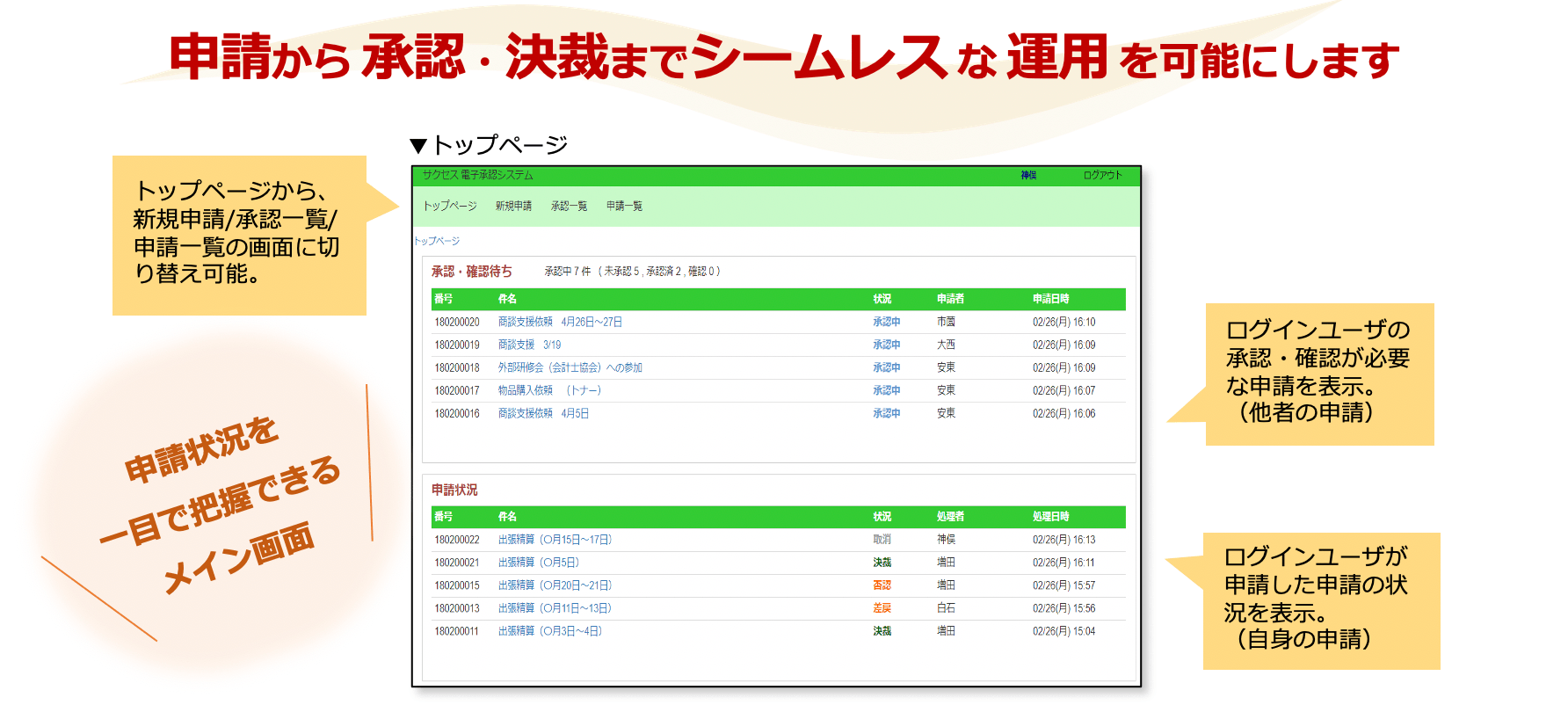Click date 02/26(月) 16:10
The height and width of the screenshot is (712, 1568).
1063,322
